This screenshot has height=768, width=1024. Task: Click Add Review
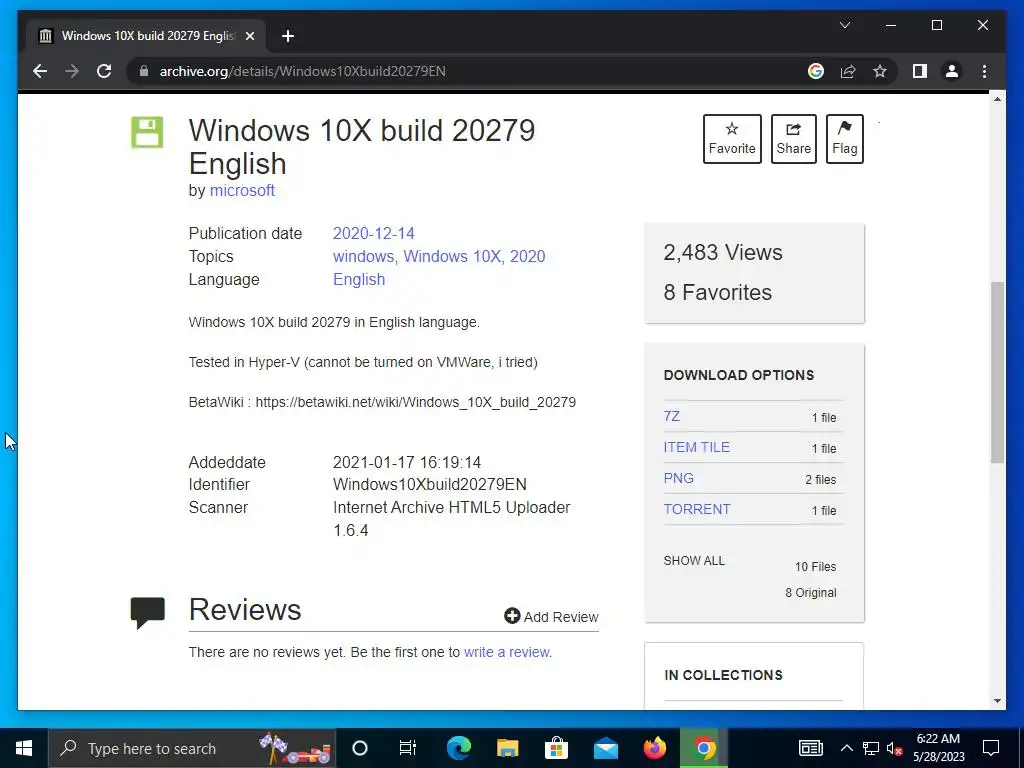click(551, 616)
